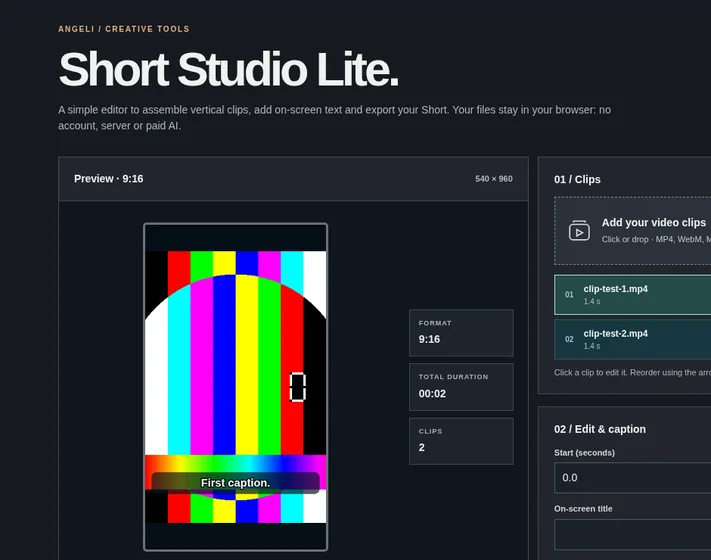The width and height of the screenshot is (711, 560).
Task: Select clip-test-2.mp4 in clips list
Action: coord(633,339)
